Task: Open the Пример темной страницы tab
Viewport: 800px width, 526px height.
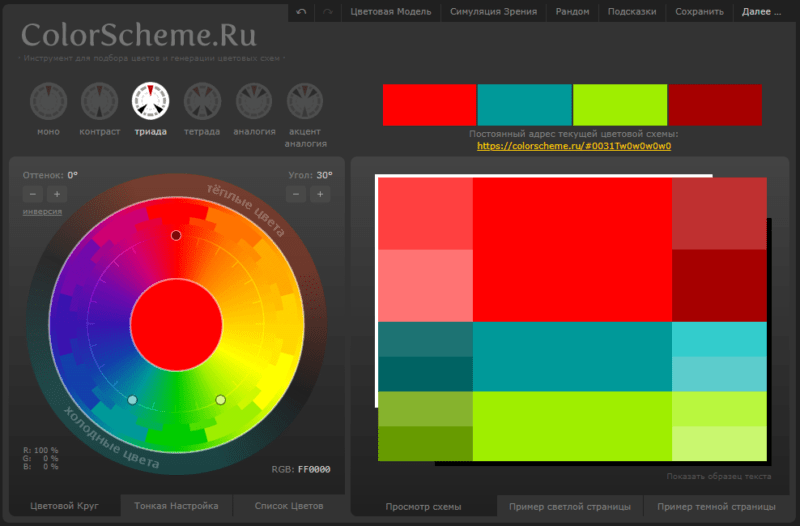Action: [716, 507]
